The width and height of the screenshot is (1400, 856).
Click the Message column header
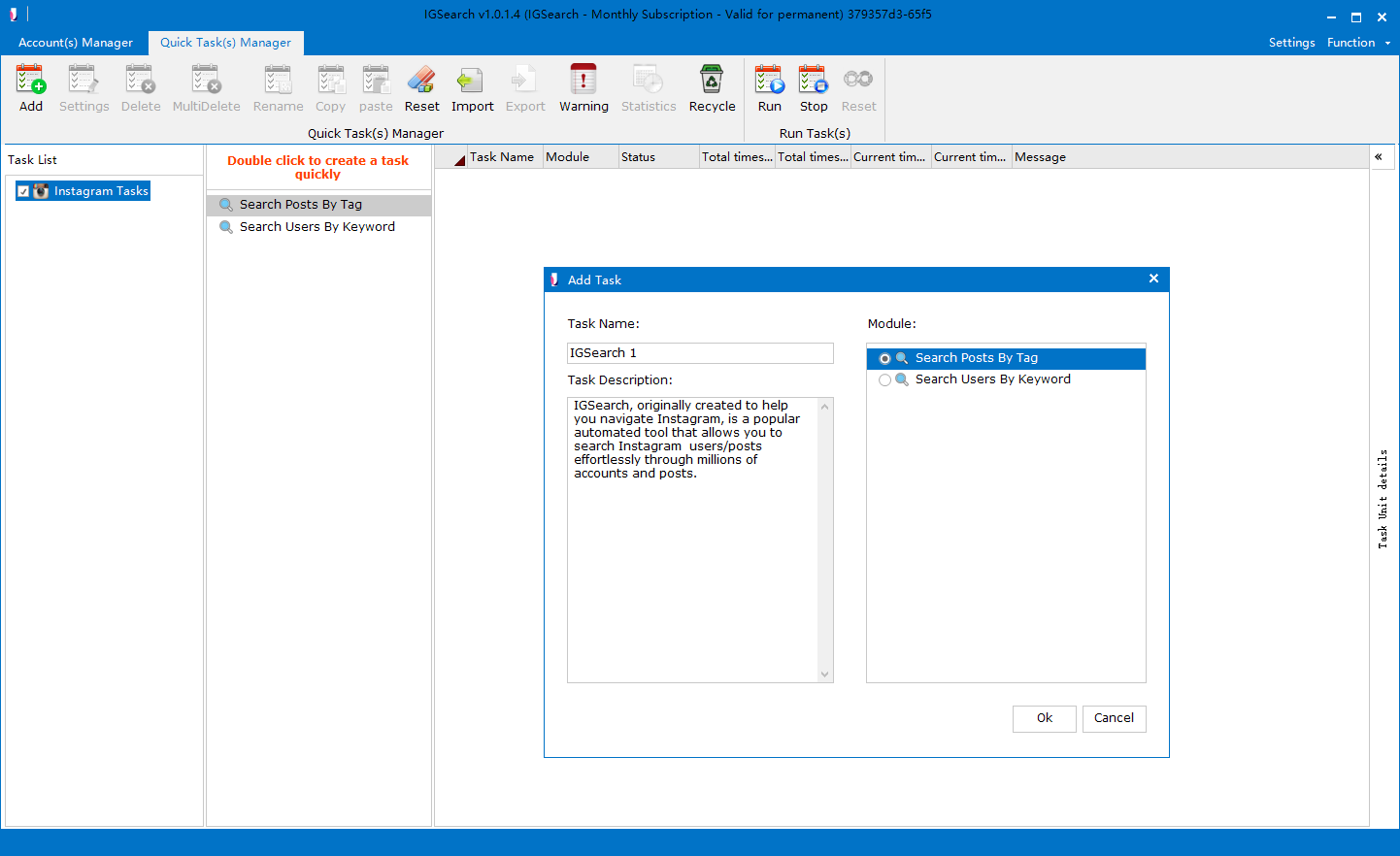(x=1189, y=157)
